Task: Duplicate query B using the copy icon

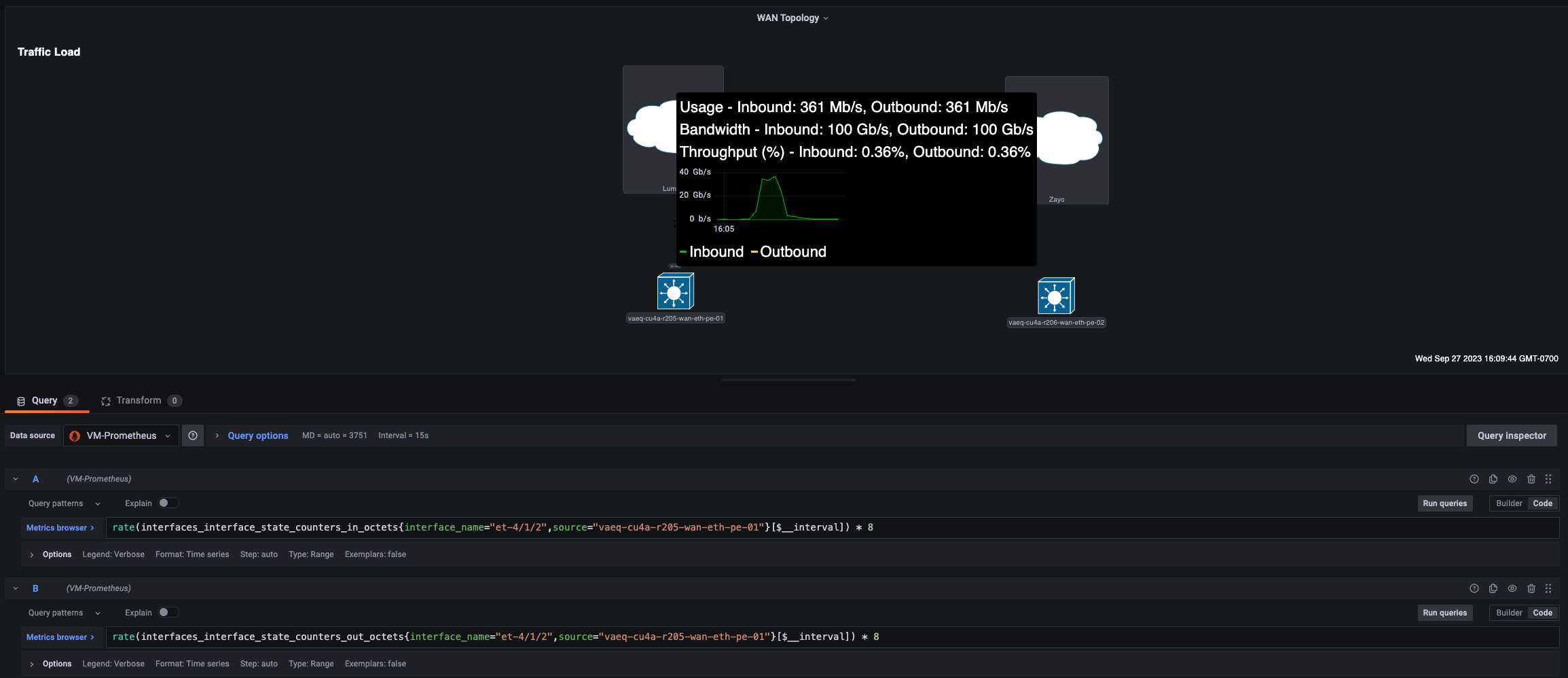Action: (x=1493, y=588)
